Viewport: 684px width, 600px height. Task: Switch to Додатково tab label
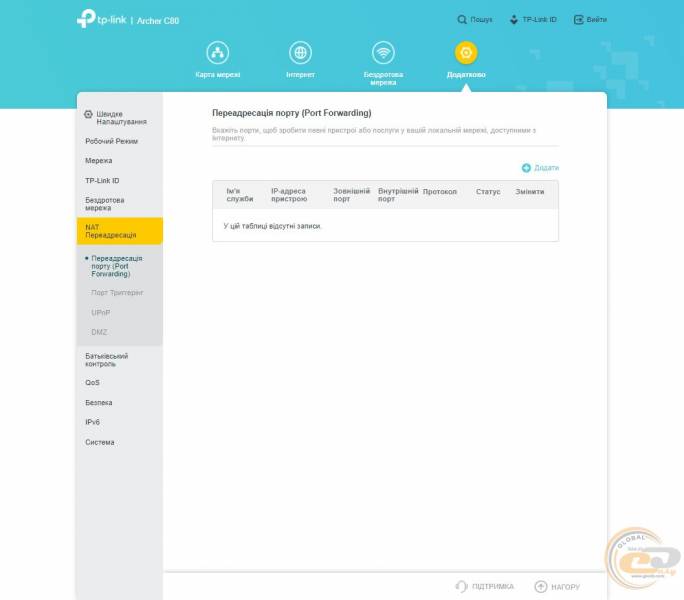[x=466, y=75]
